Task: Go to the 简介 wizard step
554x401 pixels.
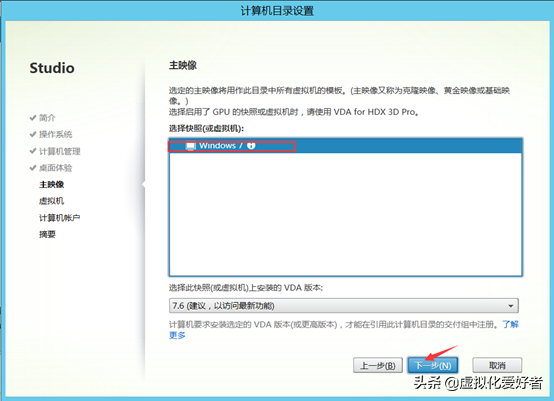Action: point(47,118)
